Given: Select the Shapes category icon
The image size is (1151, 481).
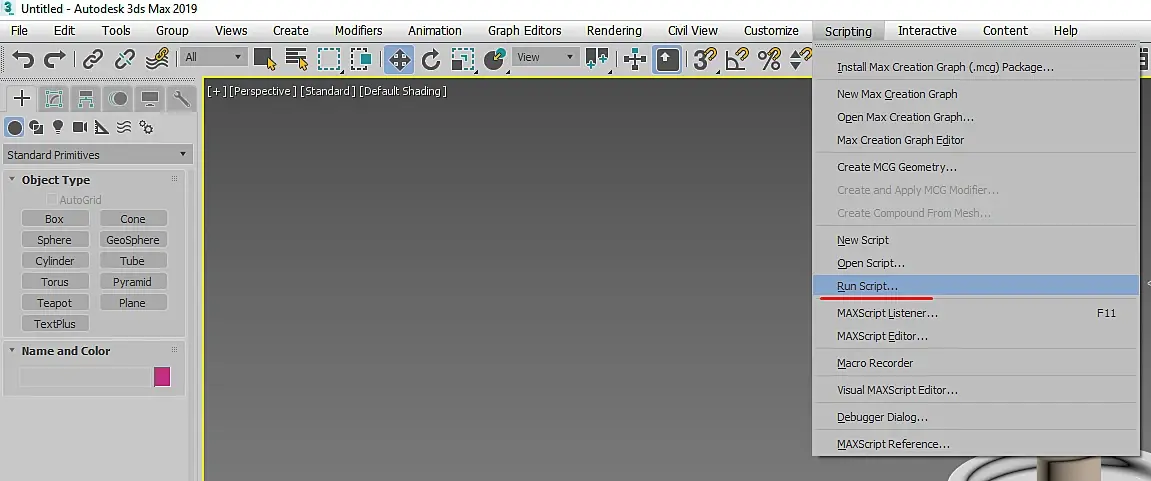Looking at the screenshot, I should click(x=36, y=128).
